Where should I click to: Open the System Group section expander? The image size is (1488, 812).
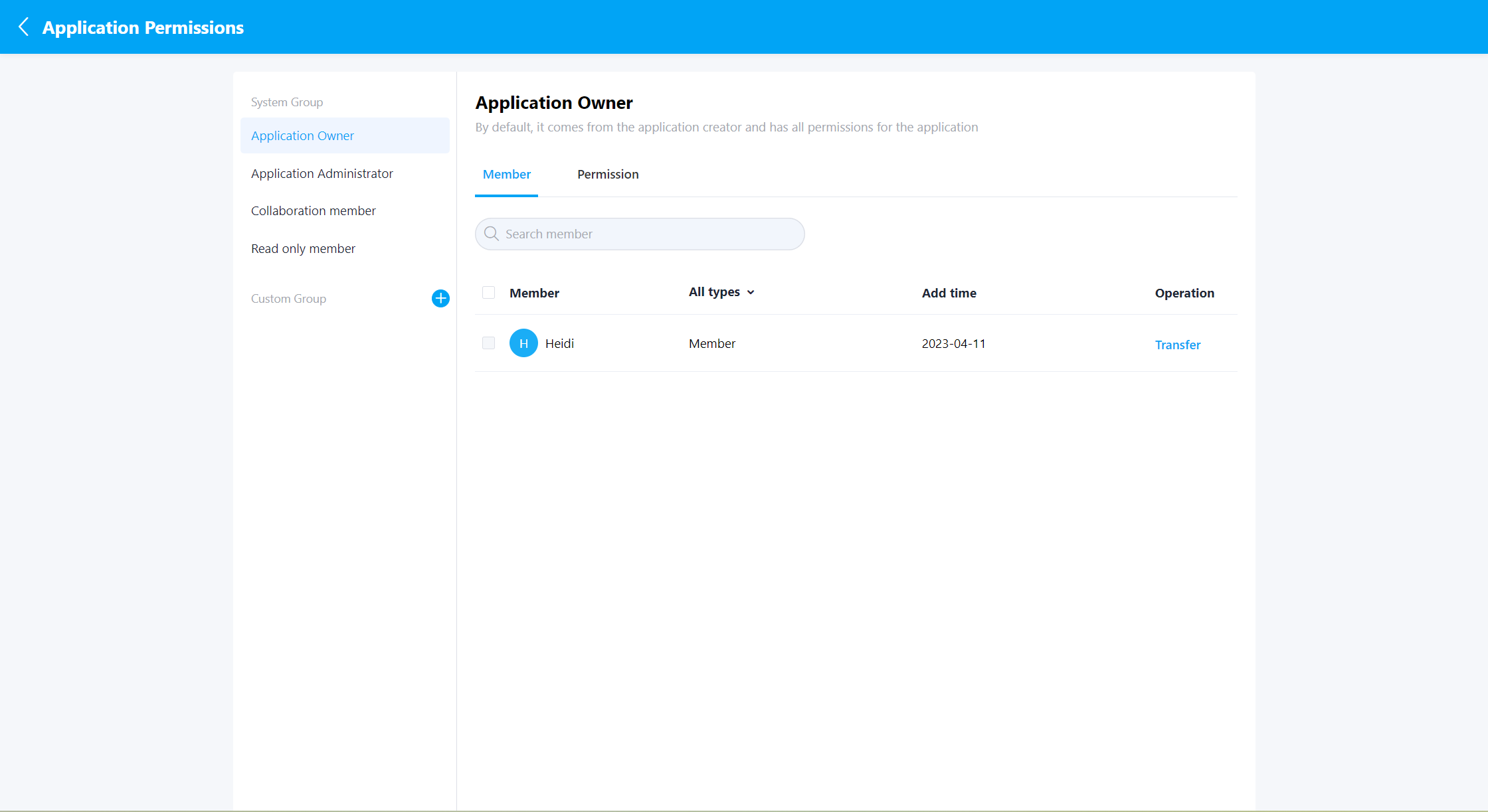coord(288,102)
